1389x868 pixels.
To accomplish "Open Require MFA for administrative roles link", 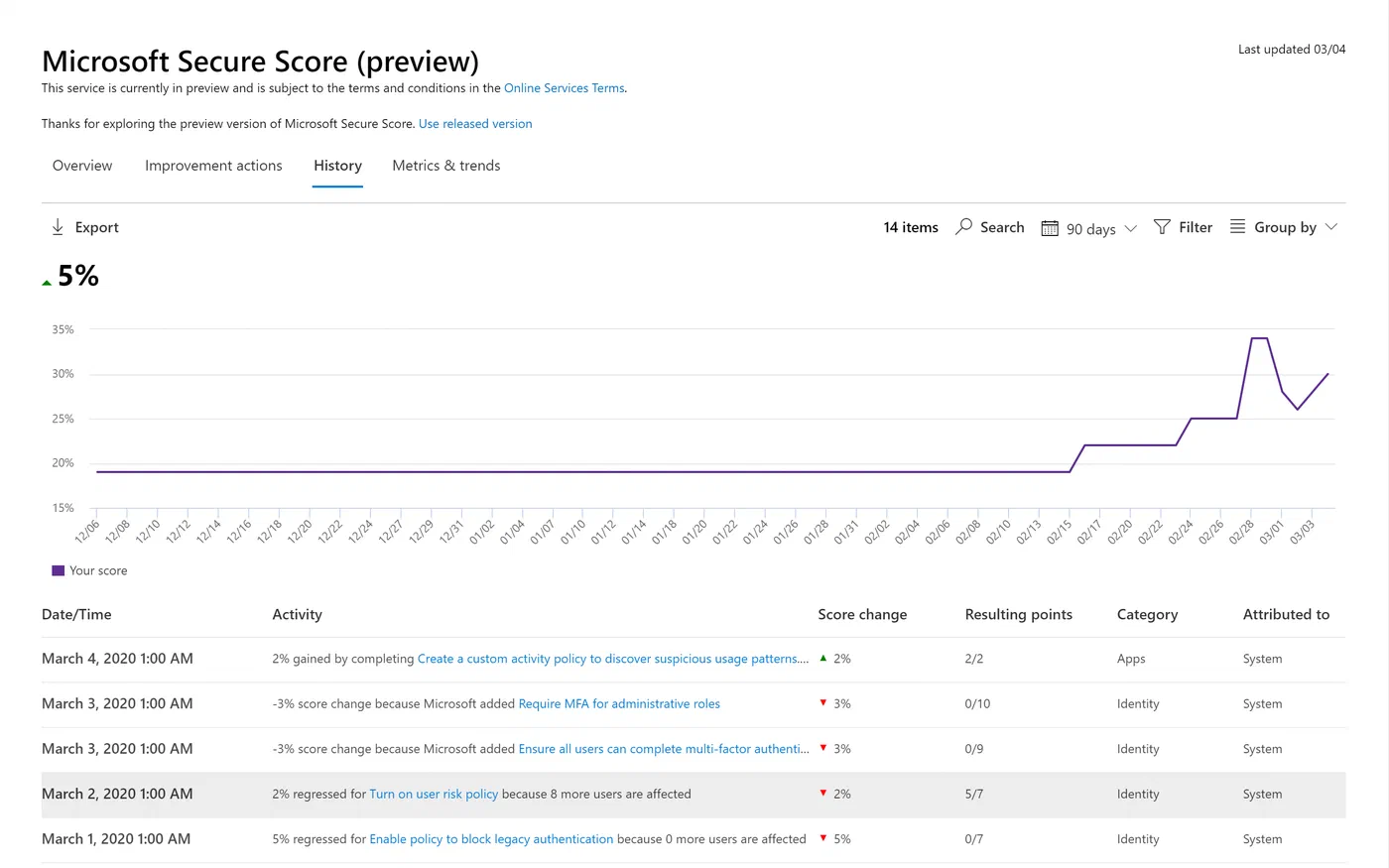I will 619,704.
